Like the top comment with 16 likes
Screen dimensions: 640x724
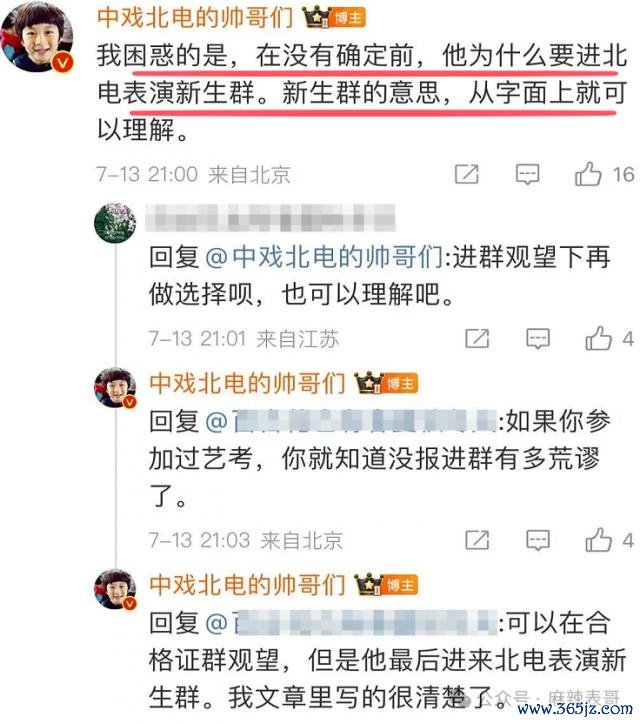tap(588, 174)
